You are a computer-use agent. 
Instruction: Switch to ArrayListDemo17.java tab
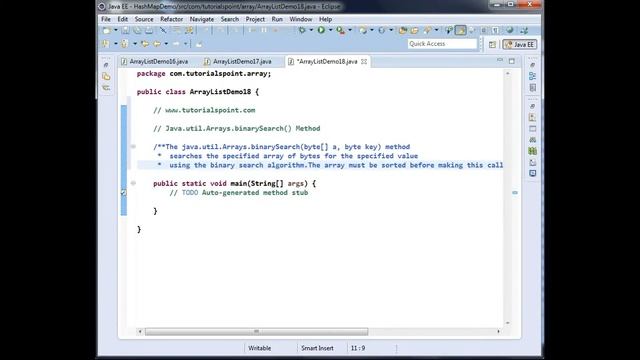tap(238, 62)
